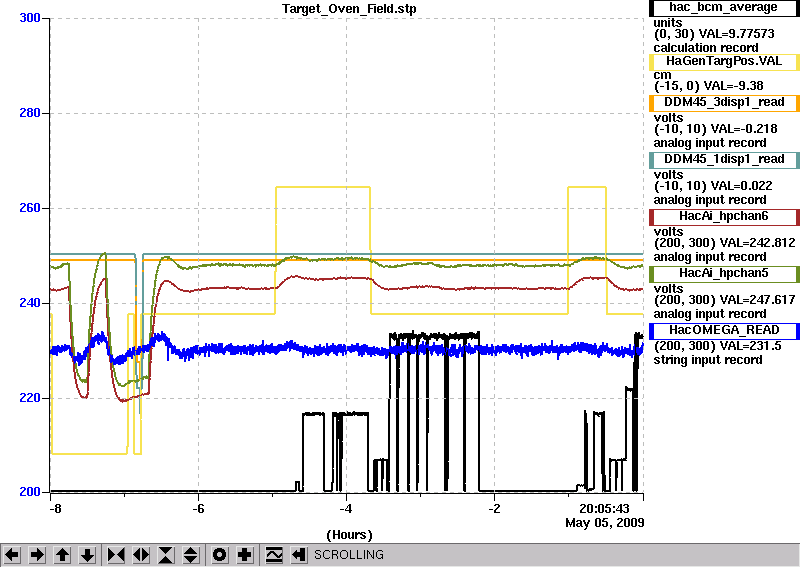This screenshot has width=800, height=567.
Task: Click the y-axis label 220
Action: (30, 398)
